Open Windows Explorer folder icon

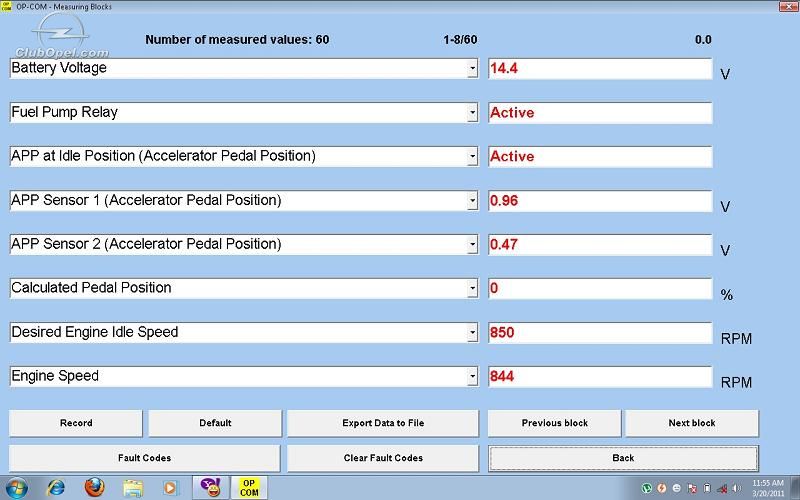pos(133,488)
